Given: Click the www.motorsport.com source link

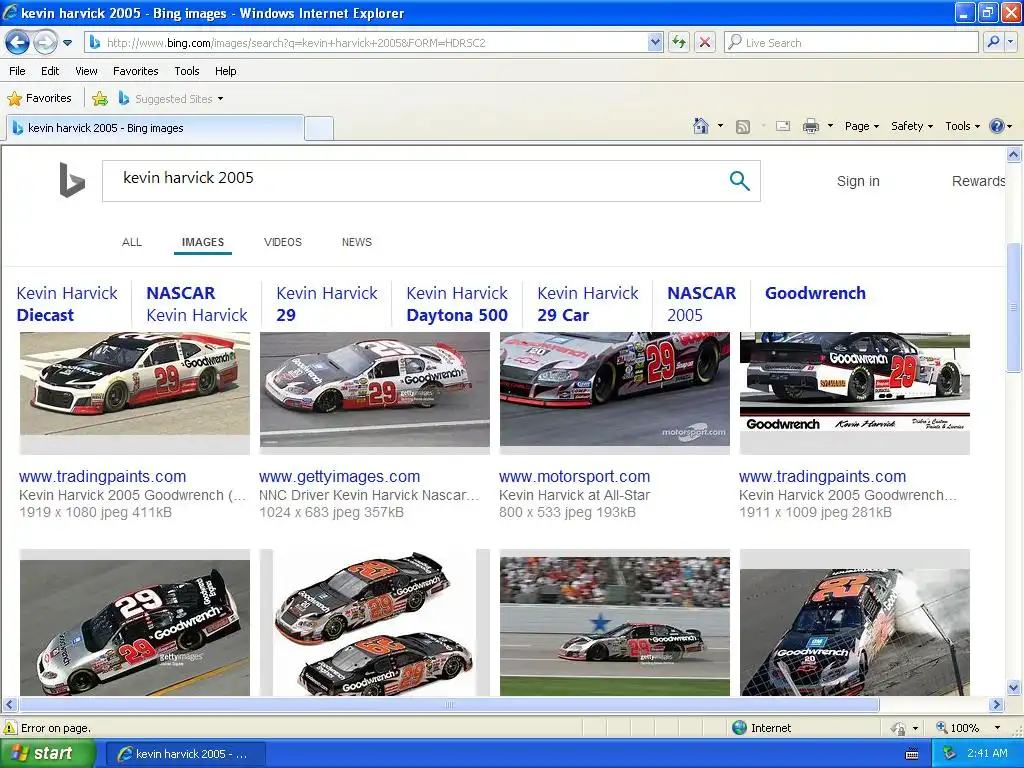Looking at the screenshot, I should point(575,477).
